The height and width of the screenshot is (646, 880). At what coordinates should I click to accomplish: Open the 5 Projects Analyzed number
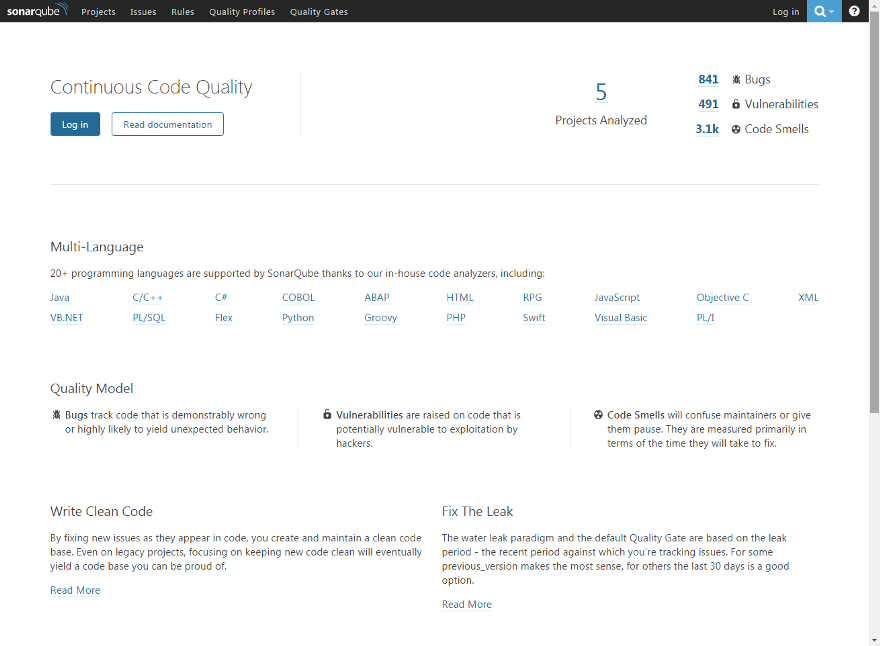[601, 92]
